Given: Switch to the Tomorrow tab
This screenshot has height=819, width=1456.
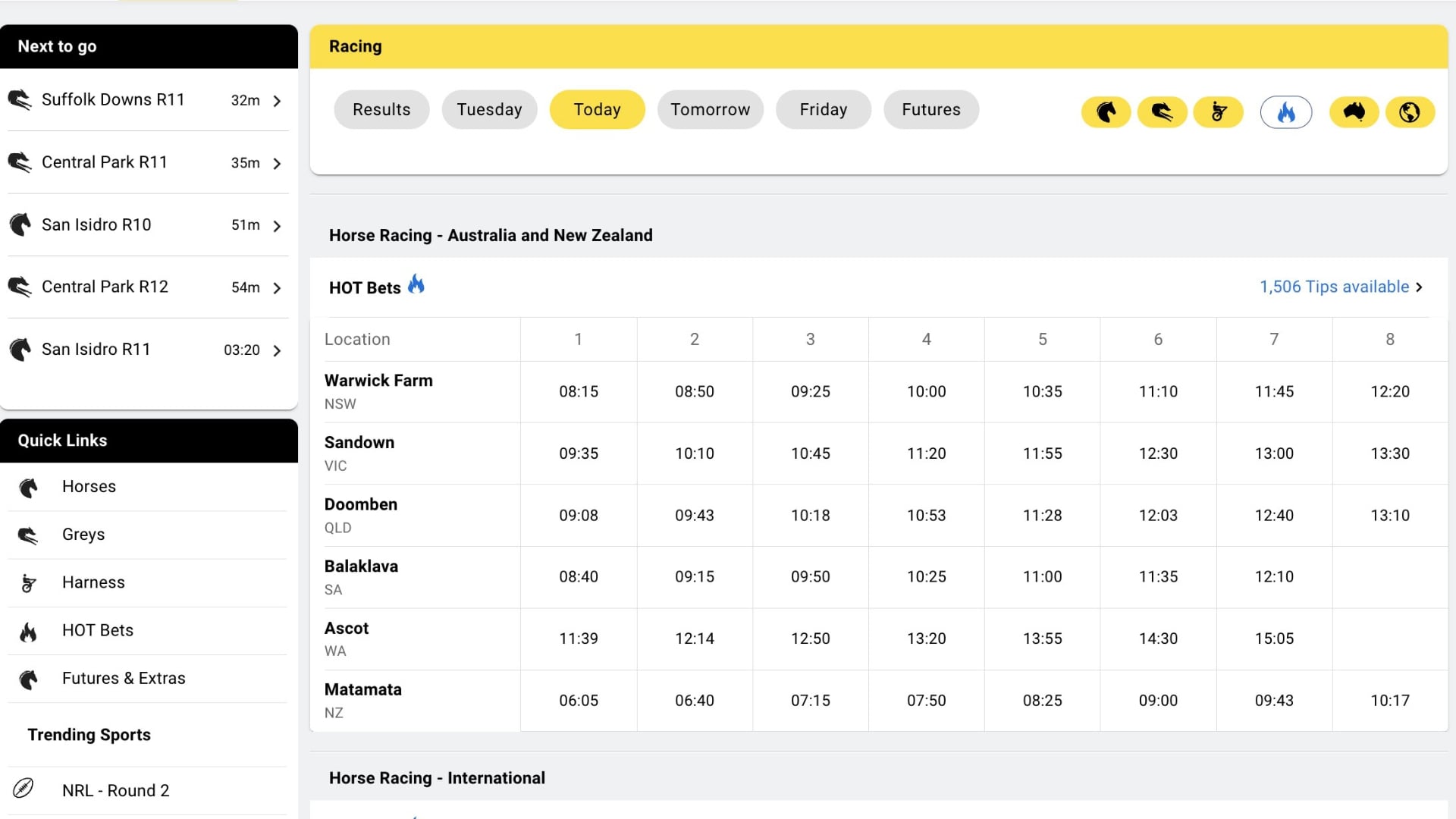Looking at the screenshot, I should tap(710, 110).
